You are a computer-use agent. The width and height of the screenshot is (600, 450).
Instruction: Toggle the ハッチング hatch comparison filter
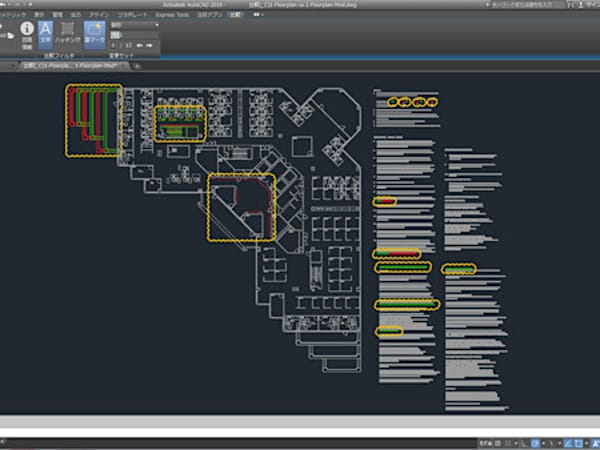click(68, 36)
